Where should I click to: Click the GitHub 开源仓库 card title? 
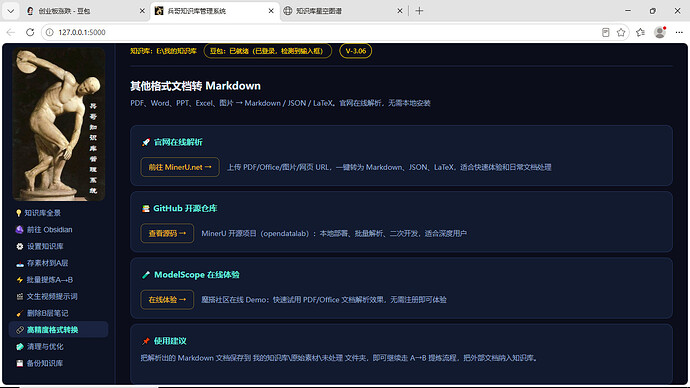click(x=185, y=209)
